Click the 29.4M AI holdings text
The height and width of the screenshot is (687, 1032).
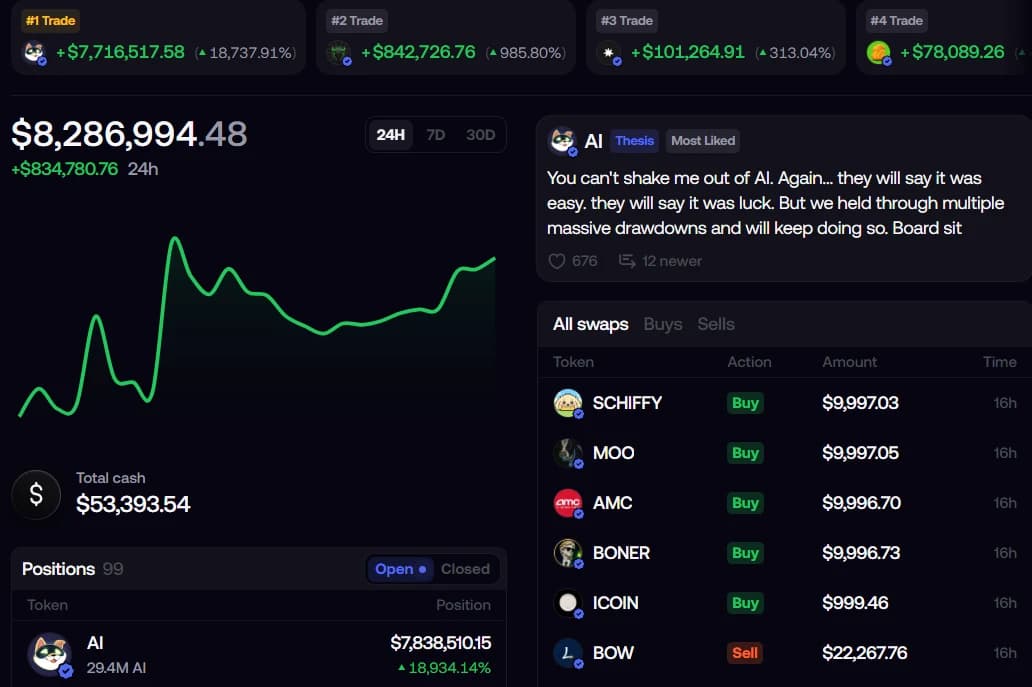116,668
